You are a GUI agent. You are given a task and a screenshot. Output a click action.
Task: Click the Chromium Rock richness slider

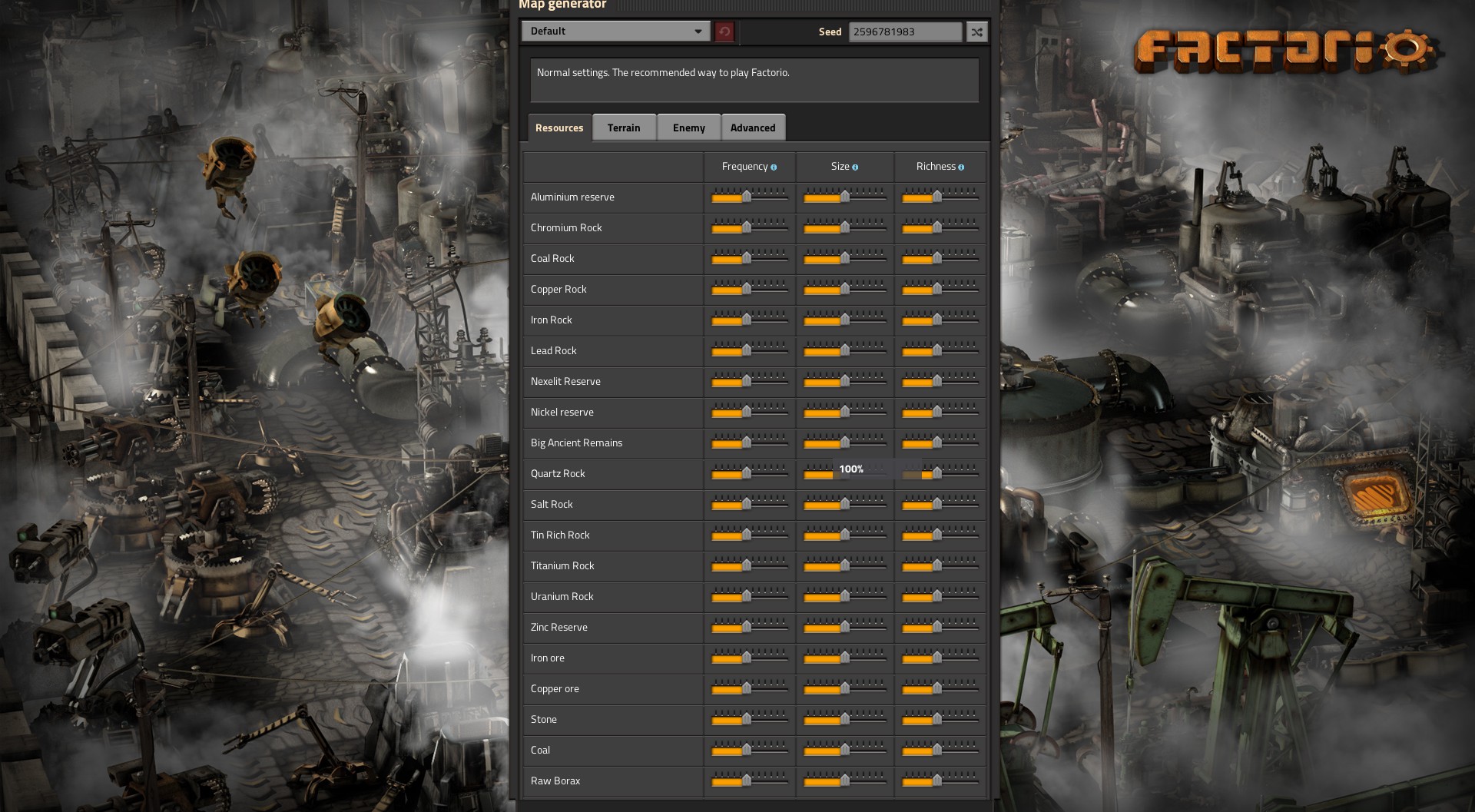coord(940,228)
